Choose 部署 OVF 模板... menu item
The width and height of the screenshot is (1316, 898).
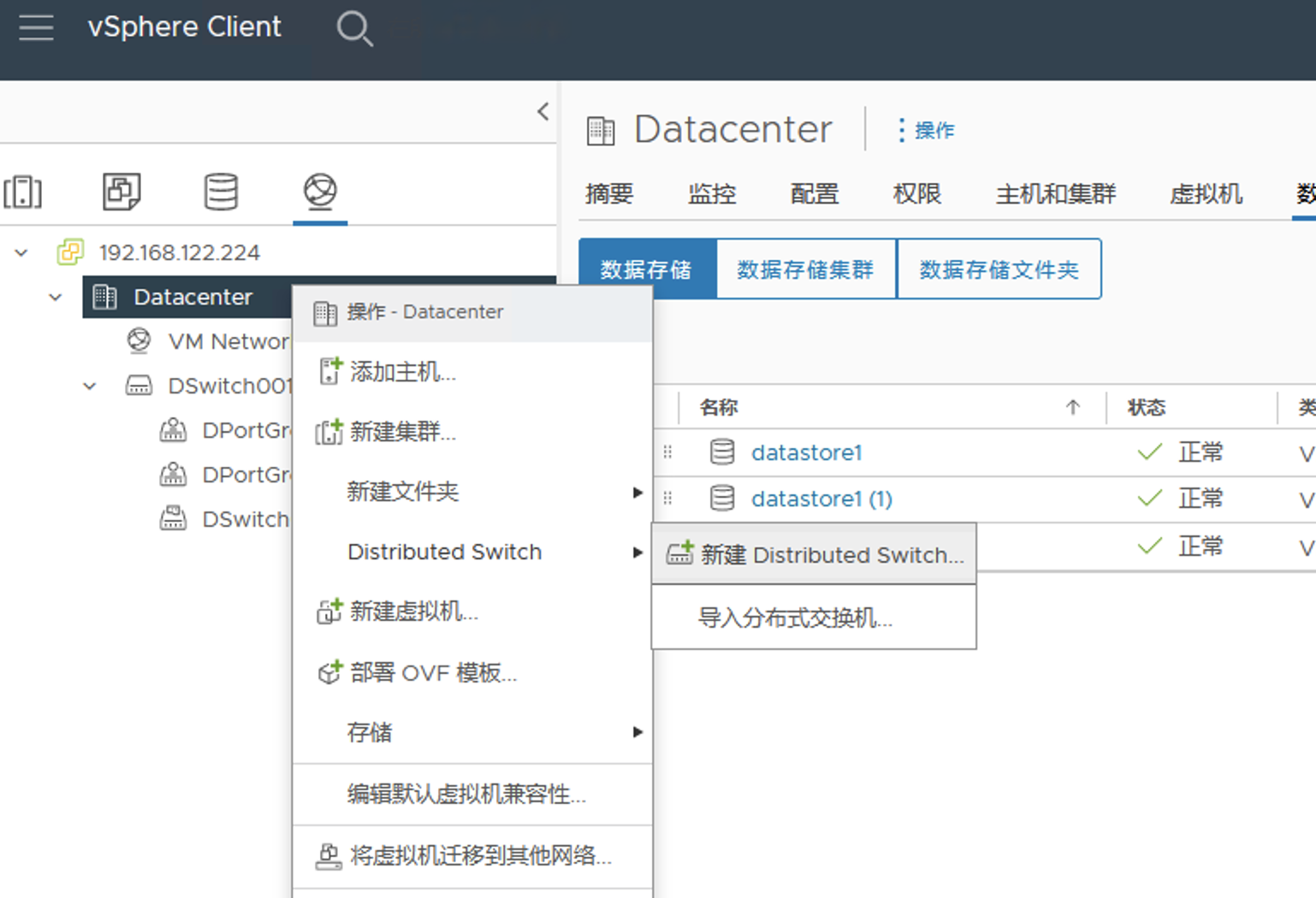472,672
